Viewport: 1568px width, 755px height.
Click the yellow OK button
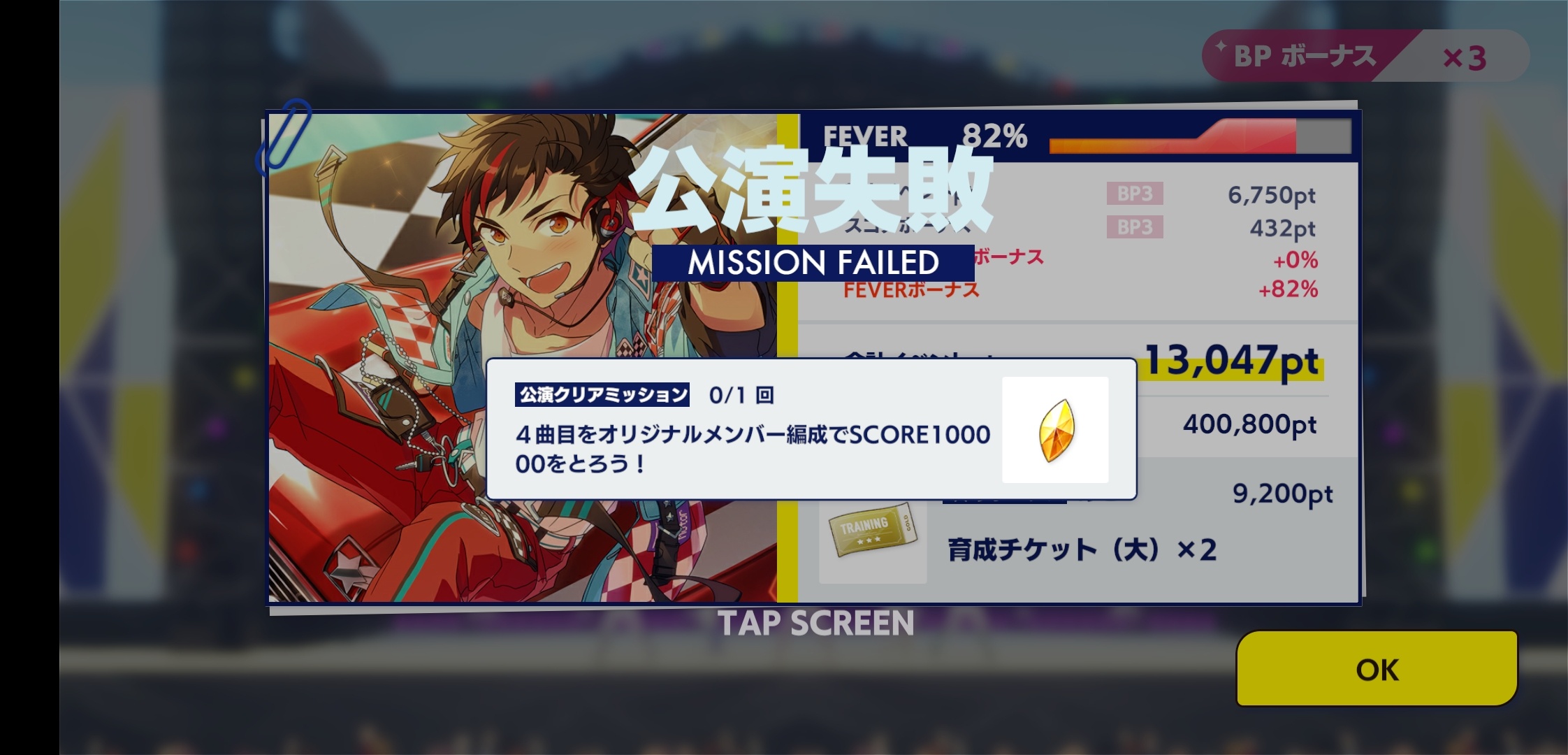coord(1377,669)
